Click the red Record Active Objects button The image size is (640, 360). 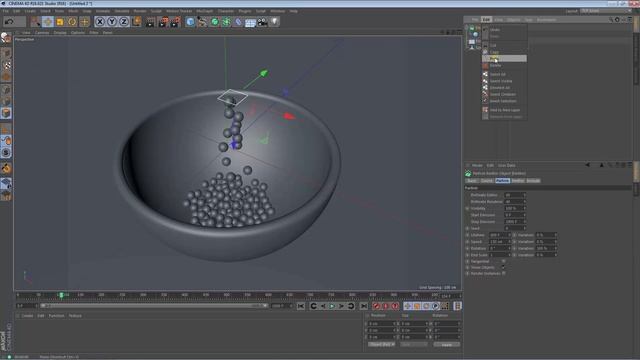(x=376, y=306)
